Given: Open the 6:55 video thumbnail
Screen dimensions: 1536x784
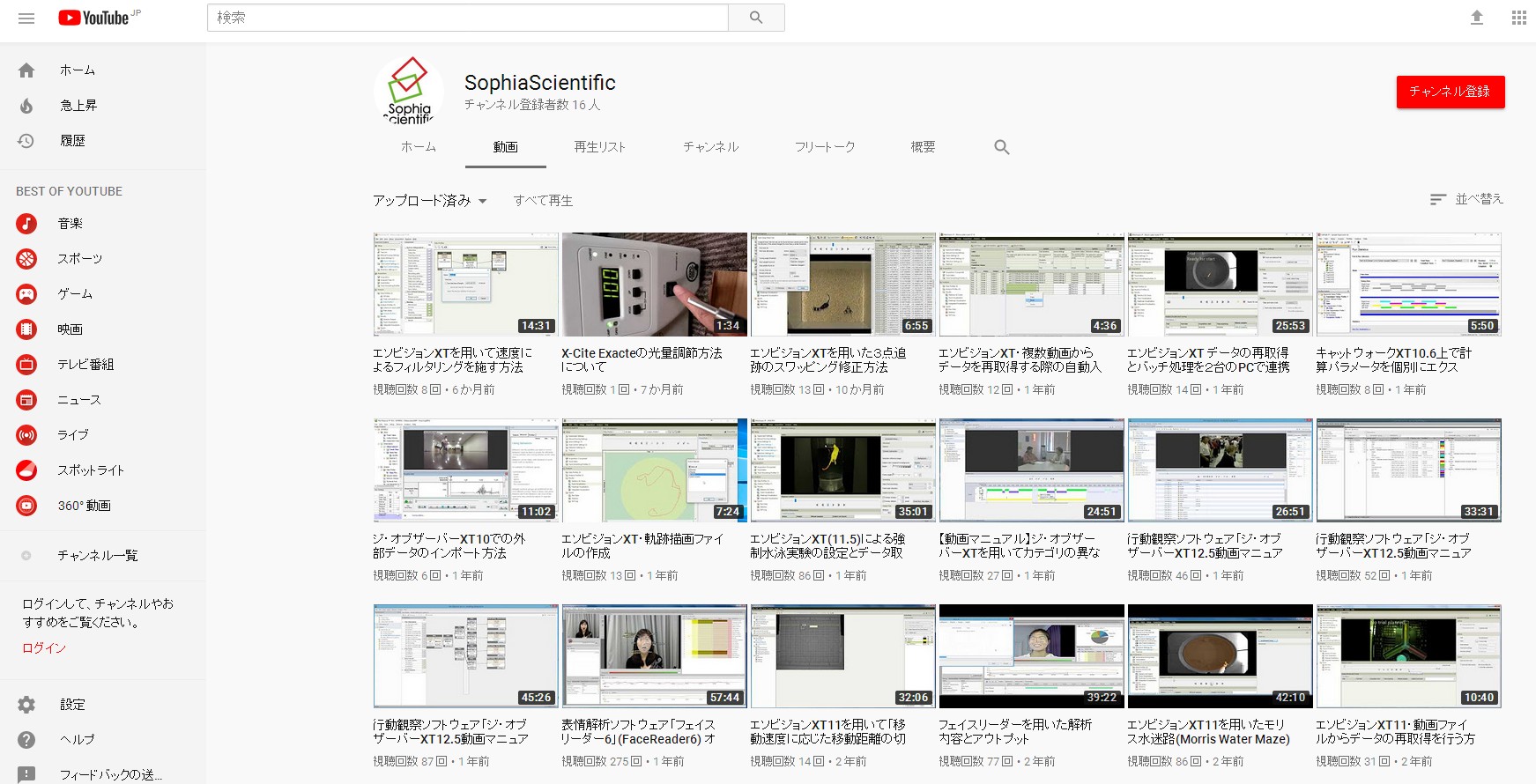Looking at the screenshot, I should [842, 285].
